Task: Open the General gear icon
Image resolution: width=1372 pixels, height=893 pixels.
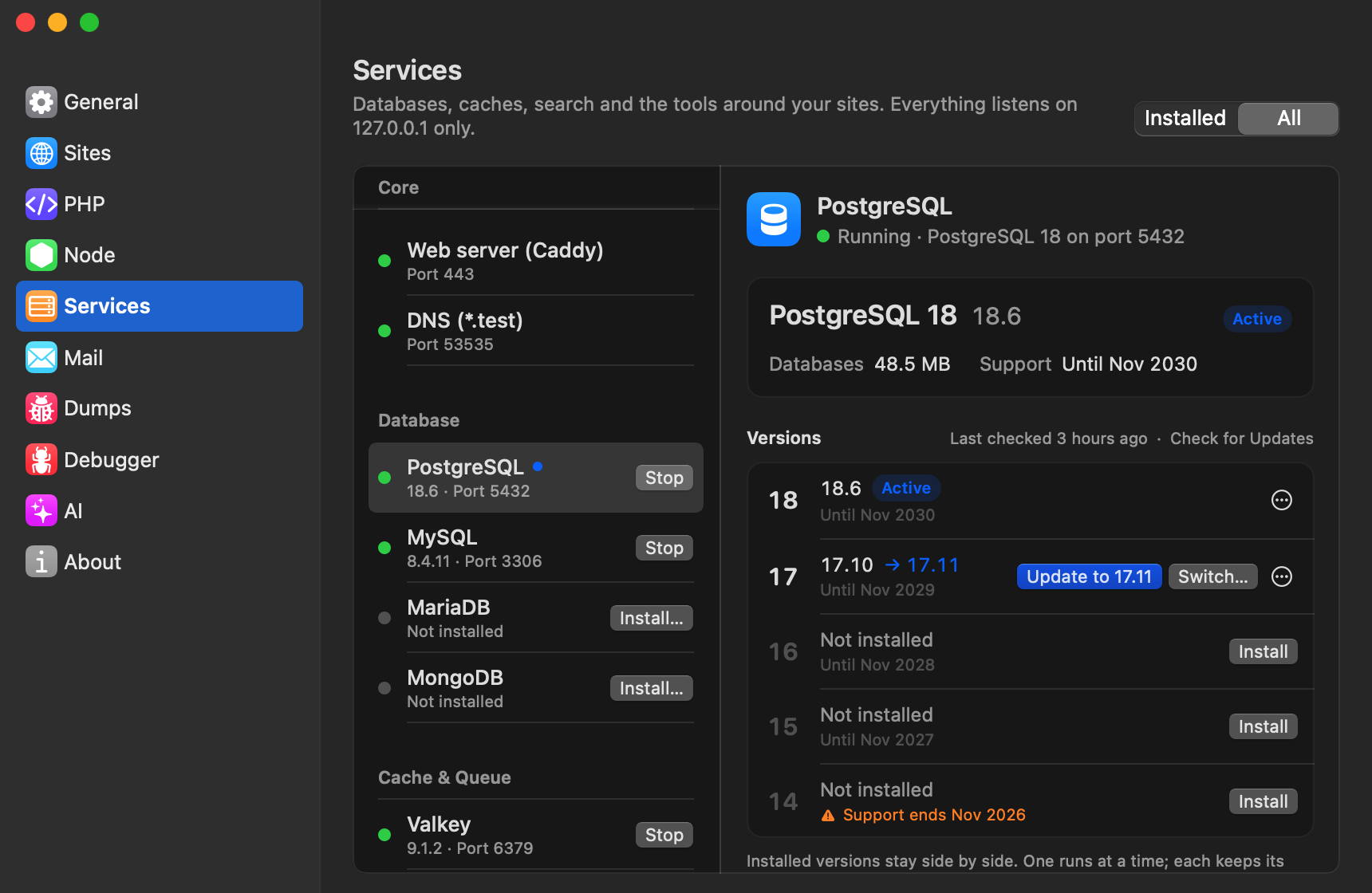Action: click(x=41, y=102)
